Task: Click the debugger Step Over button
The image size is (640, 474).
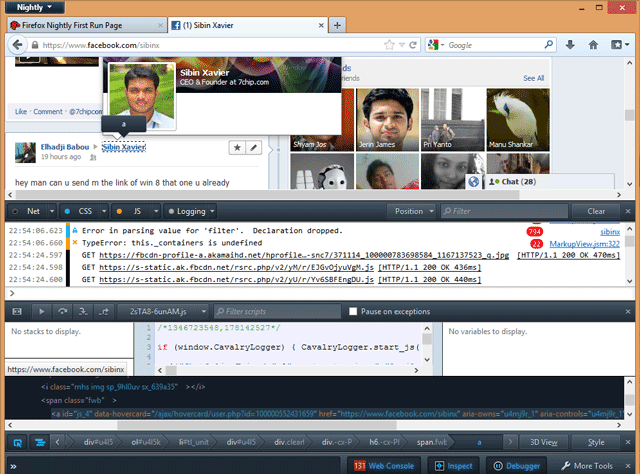Action: (x=62, y=312)
